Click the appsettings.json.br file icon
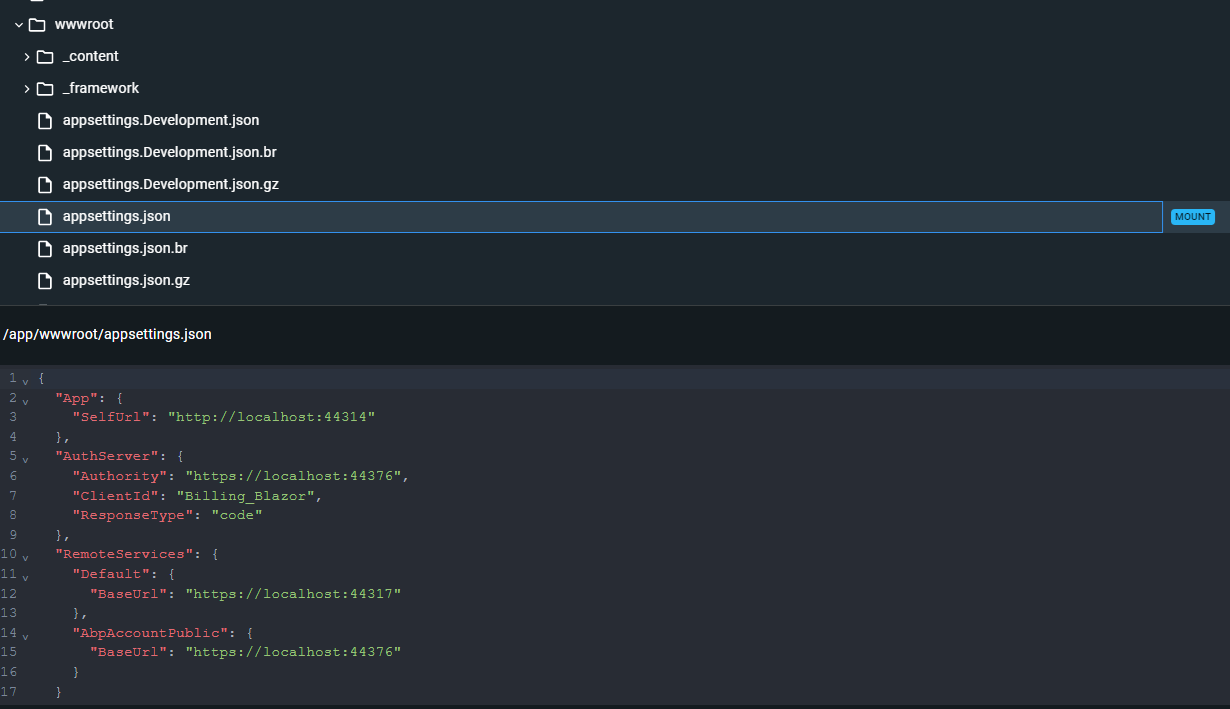The height and width of the screenshot is (709, 1230). click(x=45, y=248)
